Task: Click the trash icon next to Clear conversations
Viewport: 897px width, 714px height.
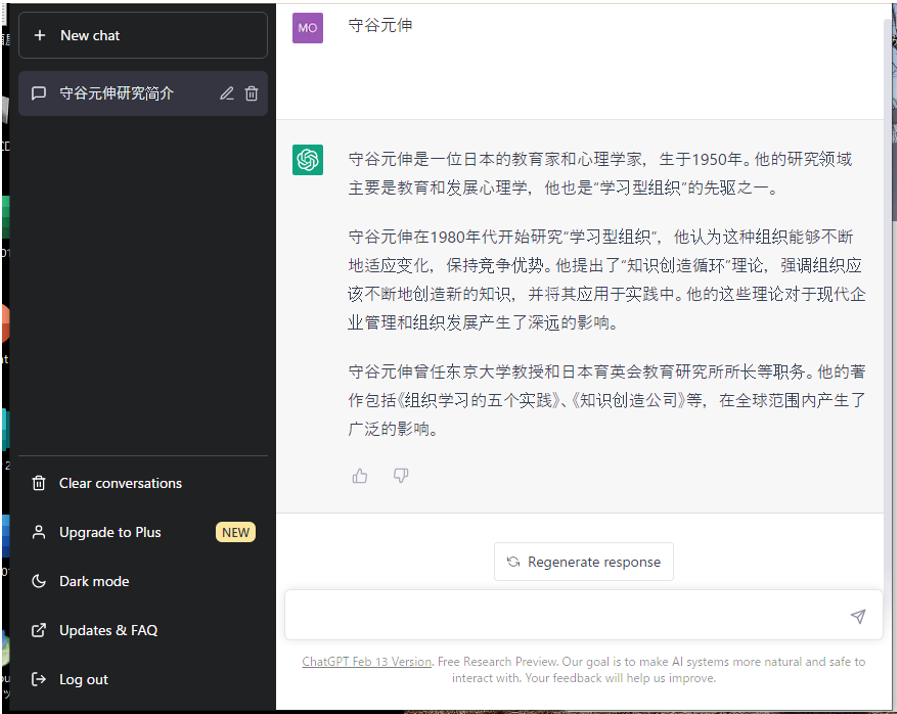Action: [x=38, y=483]
